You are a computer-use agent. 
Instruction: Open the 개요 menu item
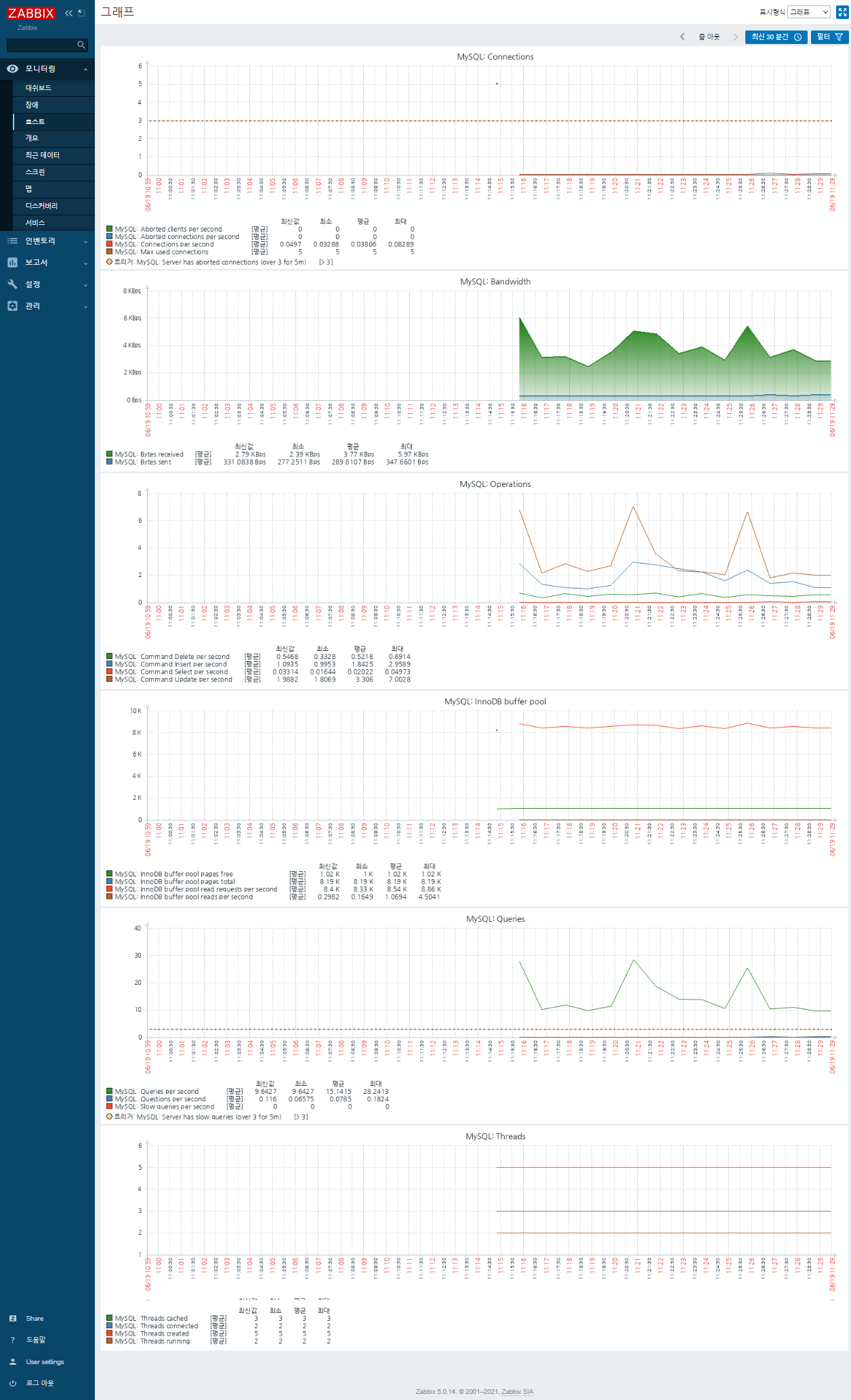tap(54, 138)
